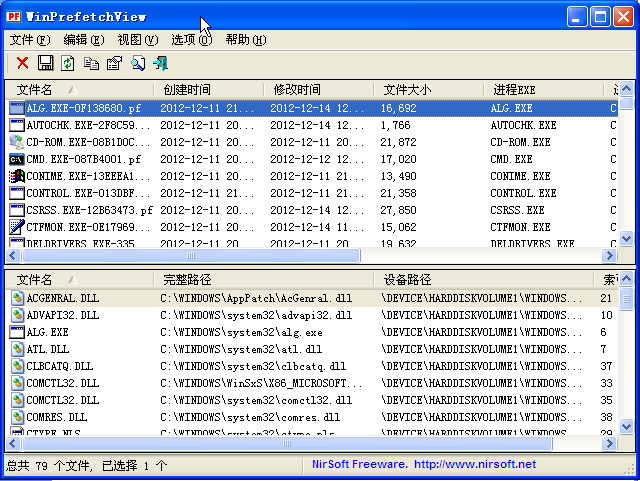The image size is (640, 481).
Task: Click the lower pane horizontal scrollbar thumb
Action: [x=287, y=443]
